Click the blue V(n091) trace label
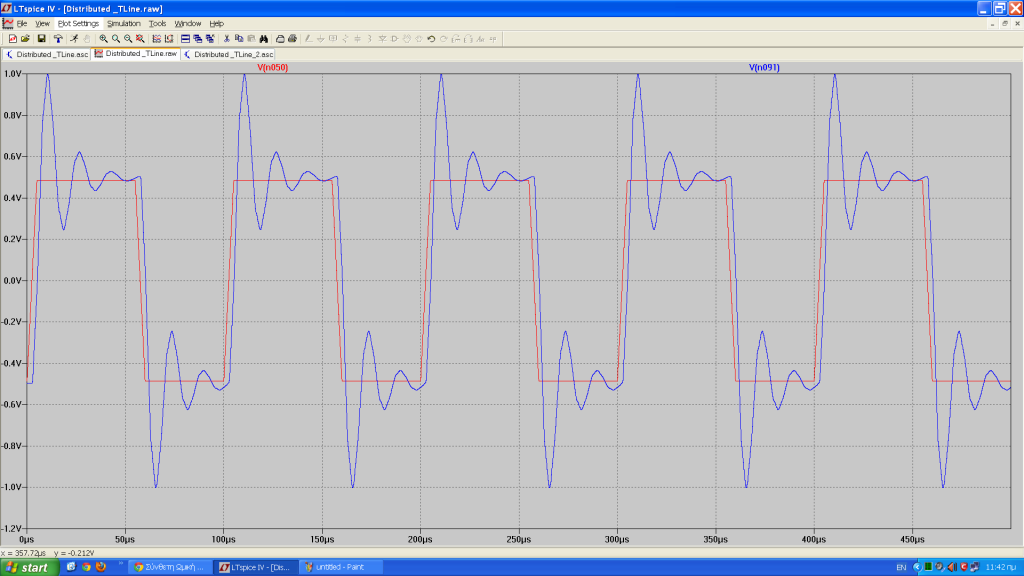 [x=764, y=68]
